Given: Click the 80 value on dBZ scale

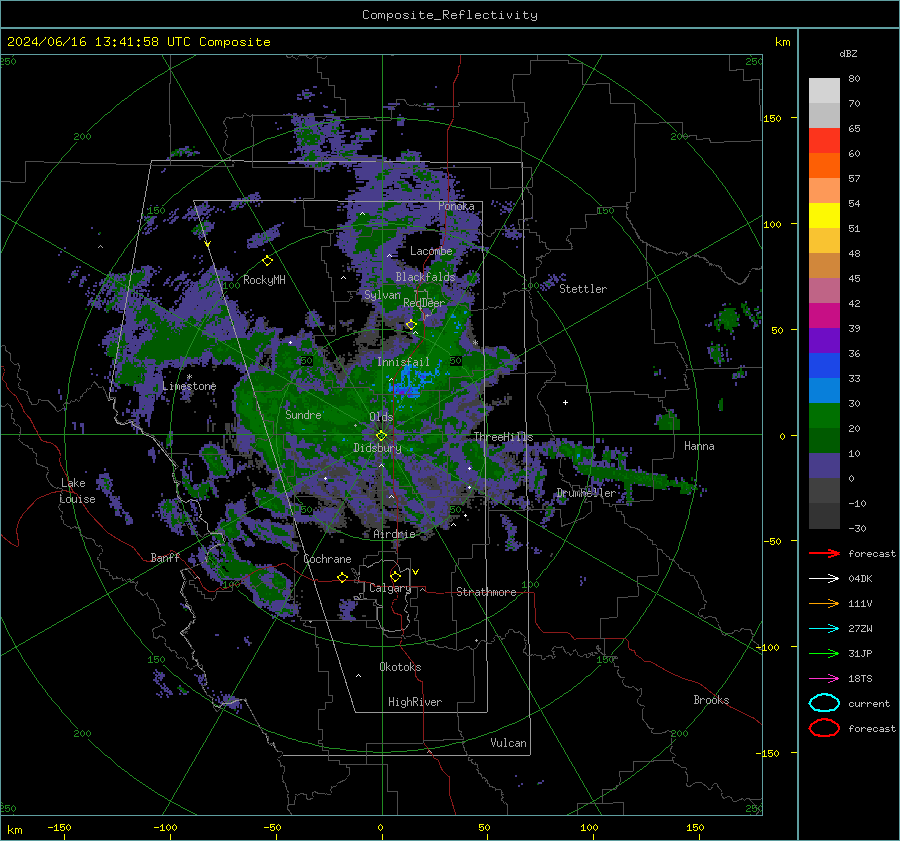Looking at the screenshot, I should click(854, 79).
